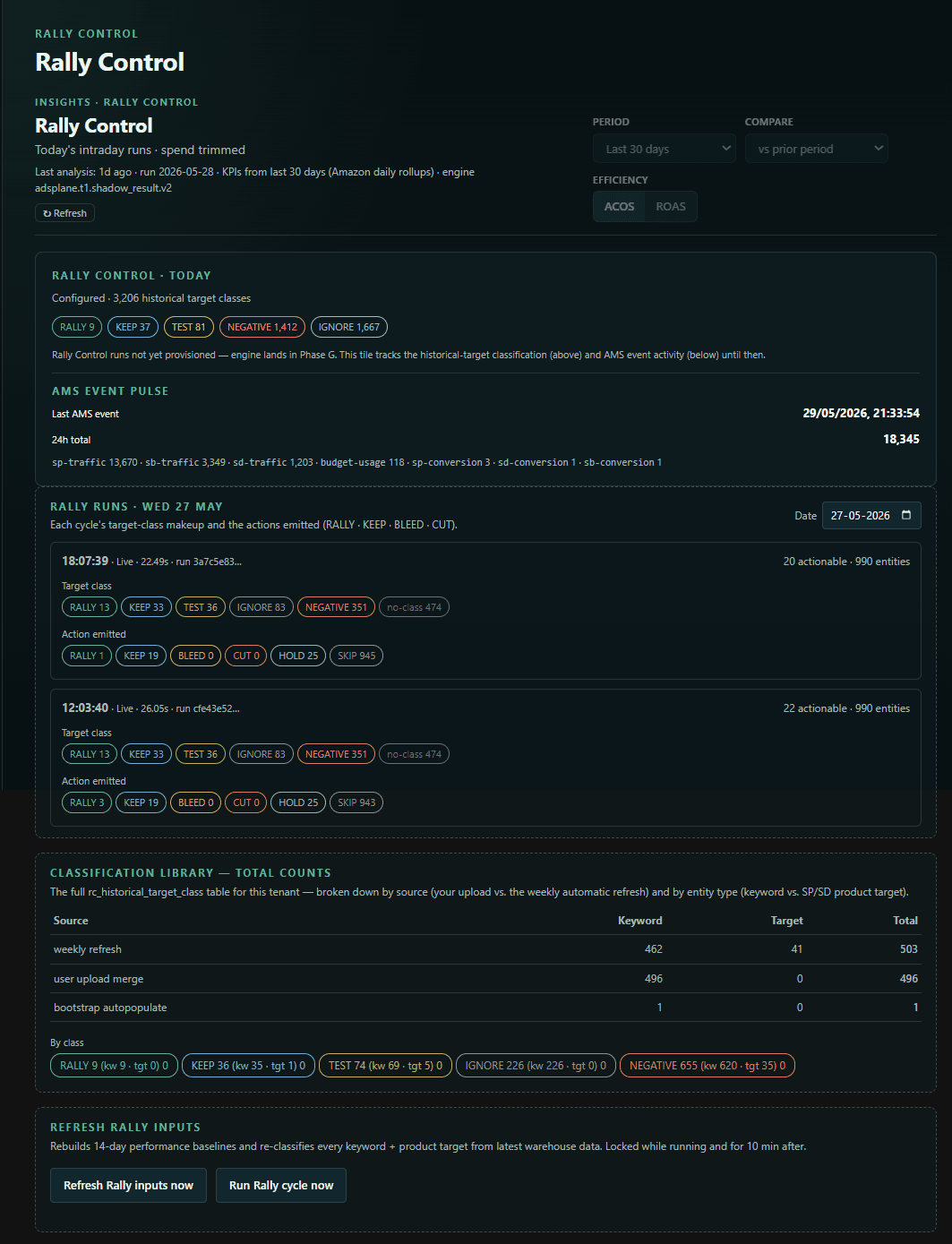This screenshot has height=1244, width=952.
Task: Switch efficiency metric to ROAS
Action: coord(671,206)
